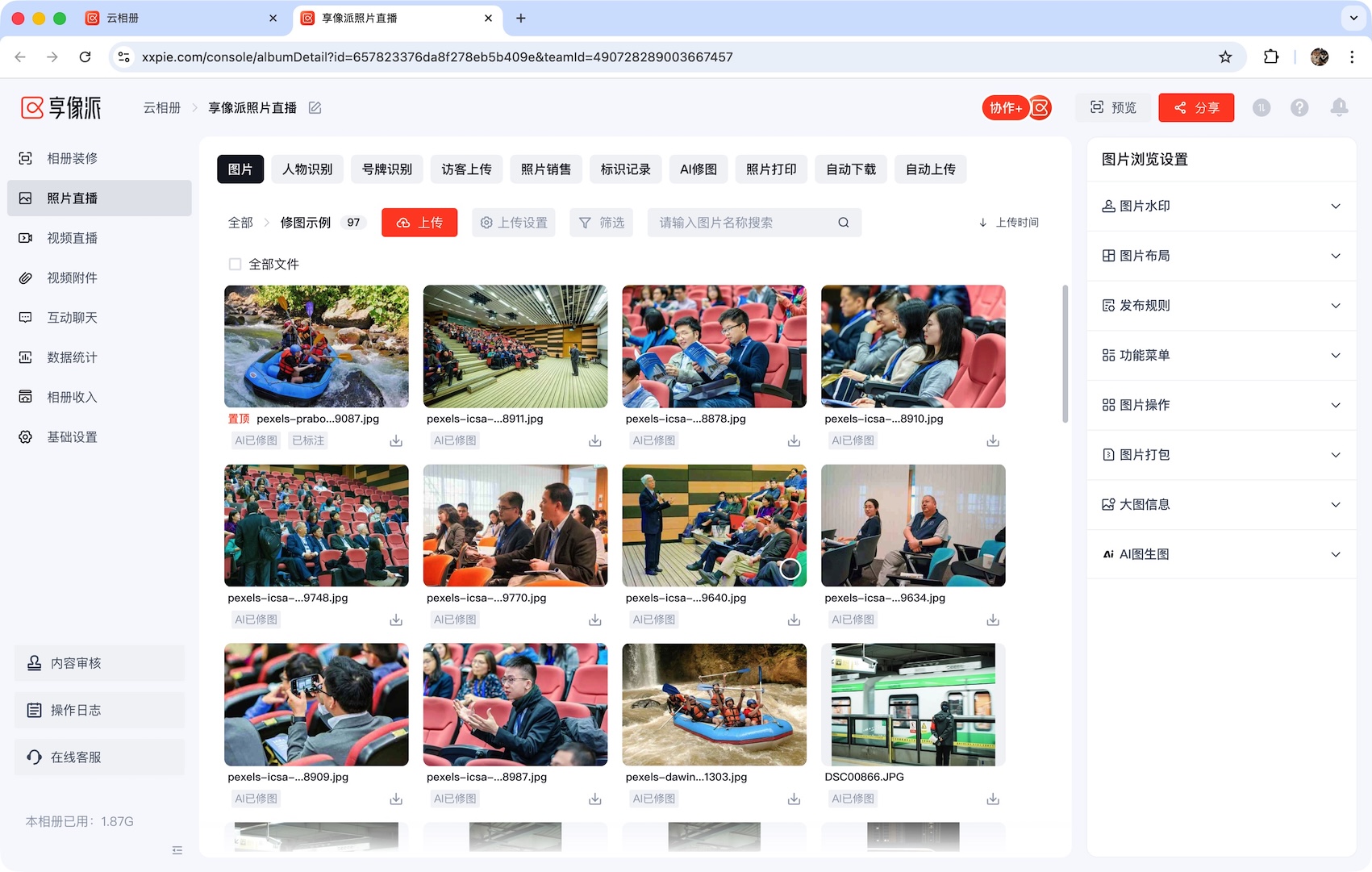Open the 上传时间 sort order dropdown
The height and width of the screenshot is (872, 1372).
[1008, 223]
